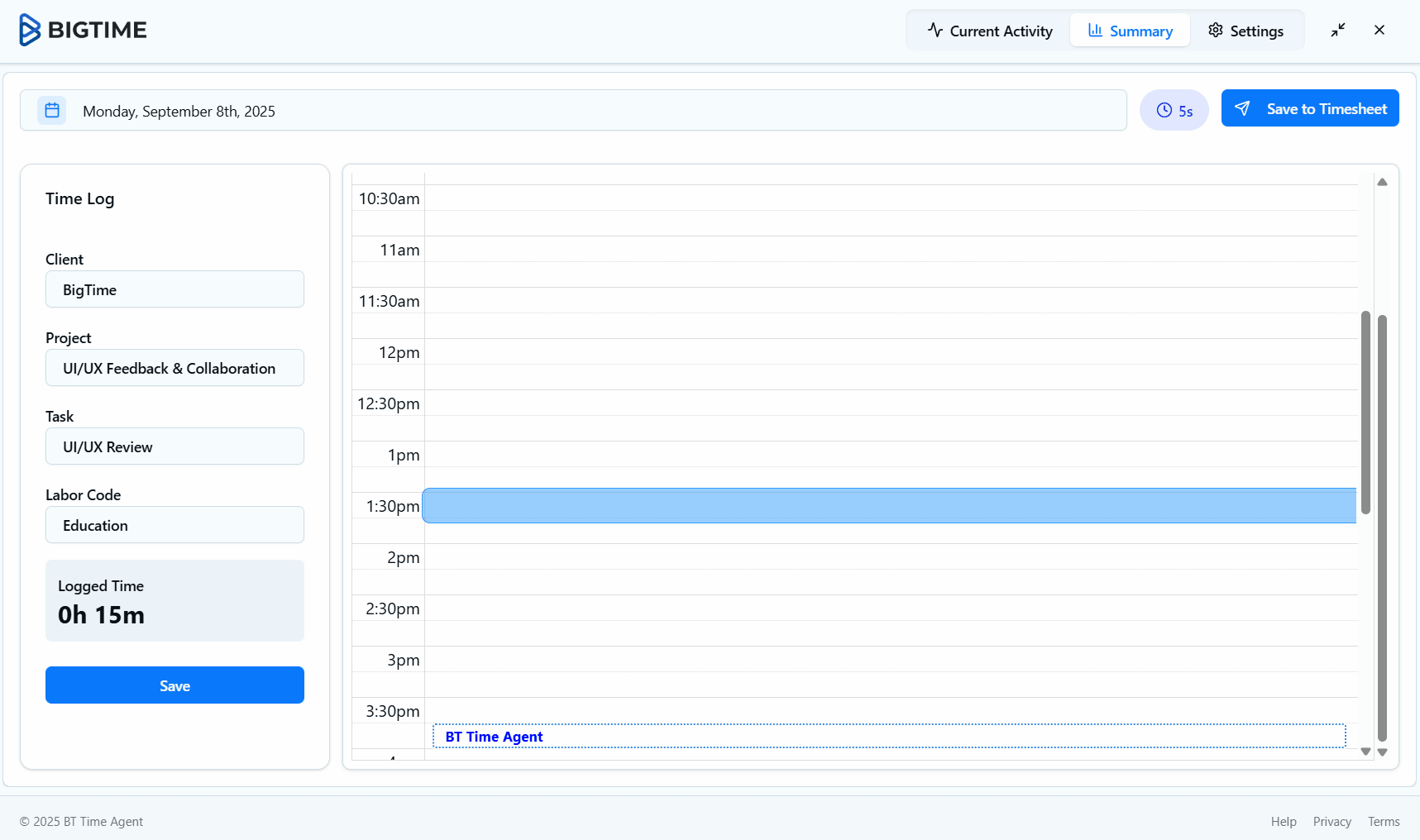Open the Project selector for UI/UX Feedback & Collaboration
The width and height of the screenshot is (1420, 840).
175,368
